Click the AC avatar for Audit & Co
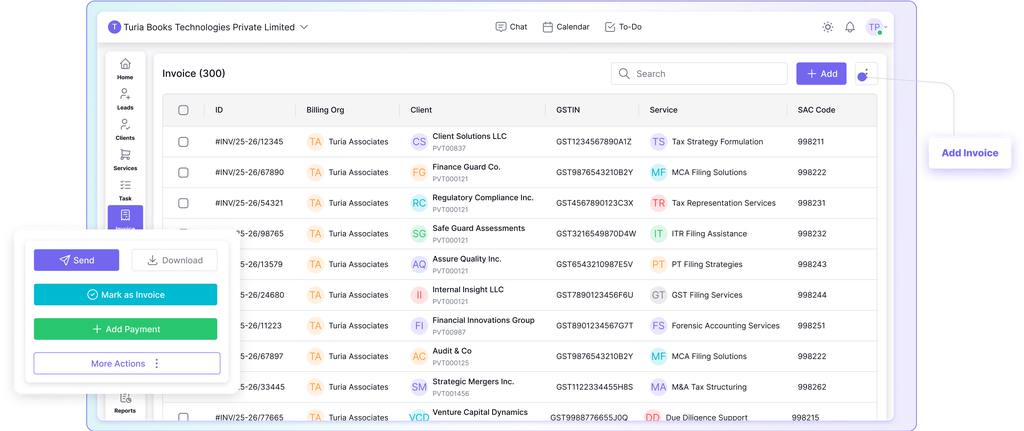The height and width of the screenshot is (431, 1024). tap(419, 357)
